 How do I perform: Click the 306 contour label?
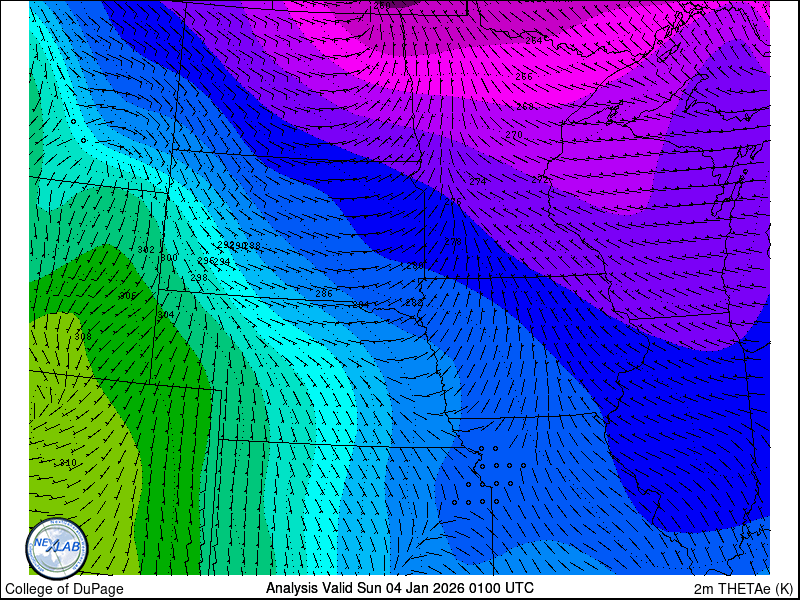click(128, 296)
